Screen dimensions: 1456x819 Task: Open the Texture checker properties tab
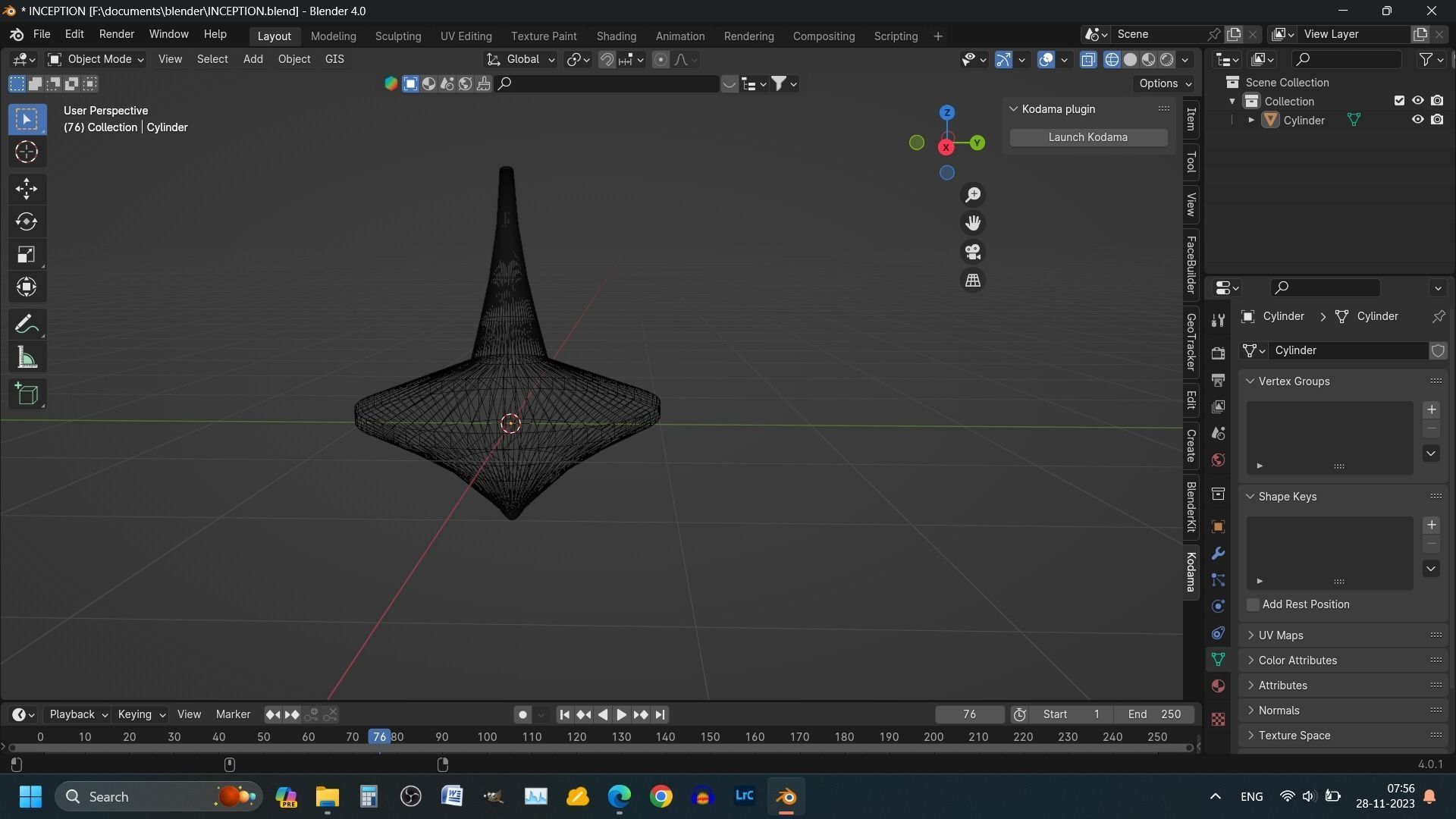(1218, 719)
